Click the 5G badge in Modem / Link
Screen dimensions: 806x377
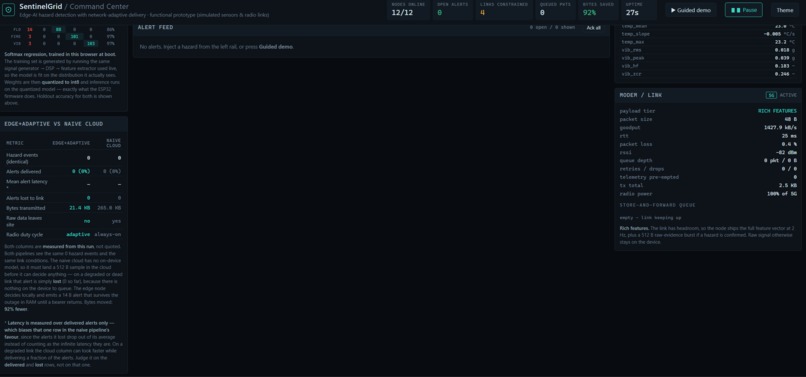771,95
